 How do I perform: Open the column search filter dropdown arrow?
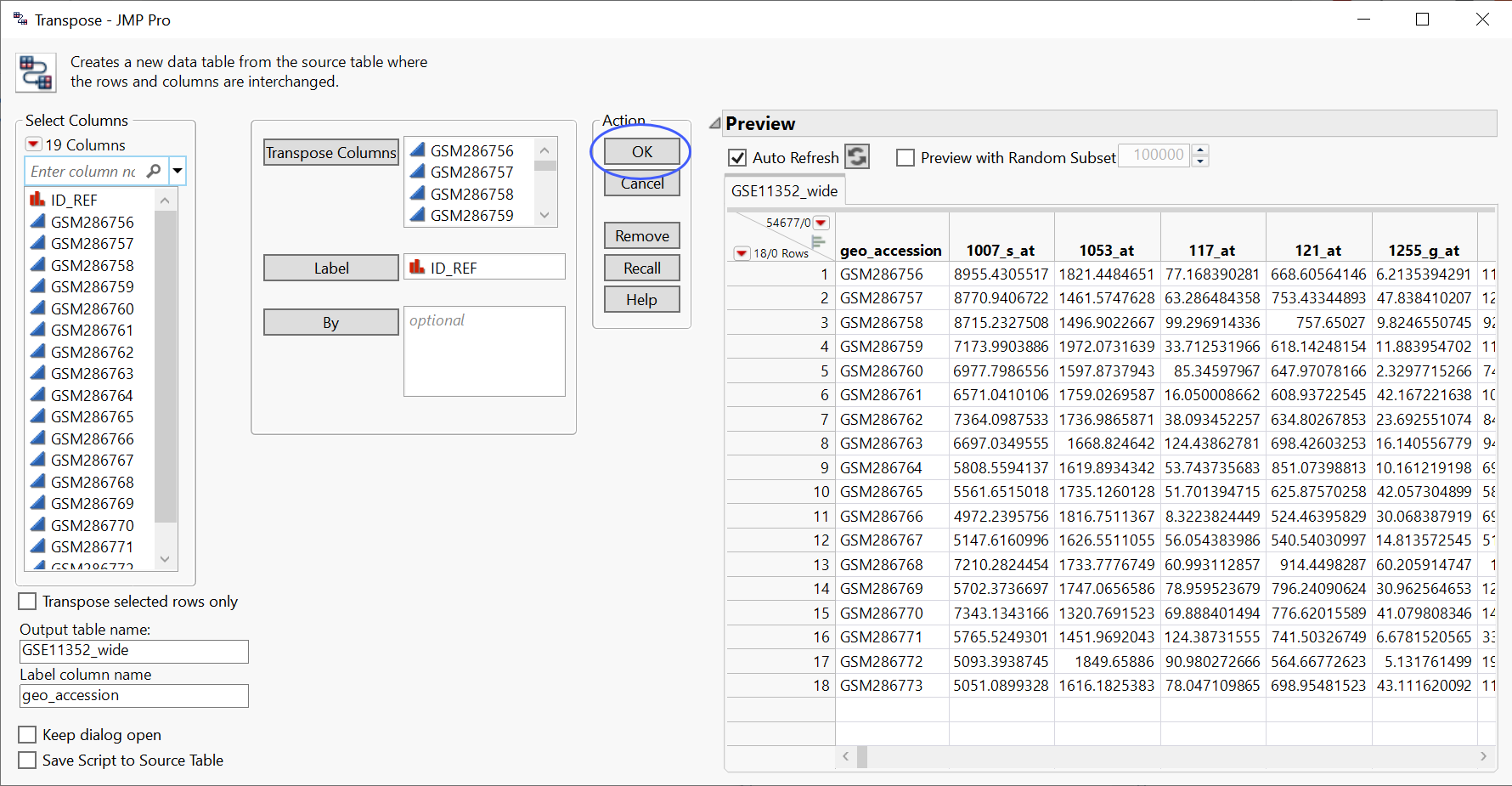click(x=178, y=171)
